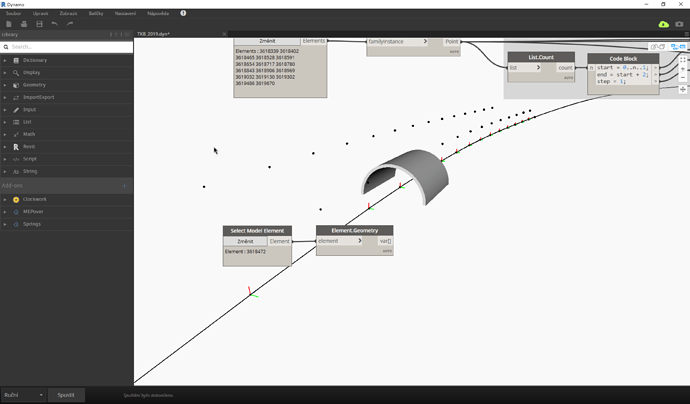Click the Clockwork package icon
Screen dimensions: 690x404
coord(16,199)
